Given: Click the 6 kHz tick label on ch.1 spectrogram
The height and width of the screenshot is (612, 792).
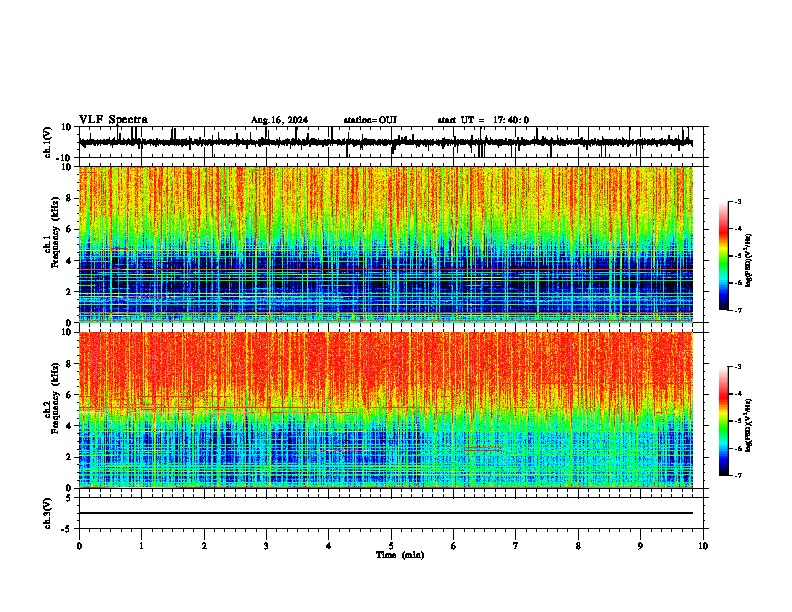Looking at the screenshot, I should tap(69, 229).
